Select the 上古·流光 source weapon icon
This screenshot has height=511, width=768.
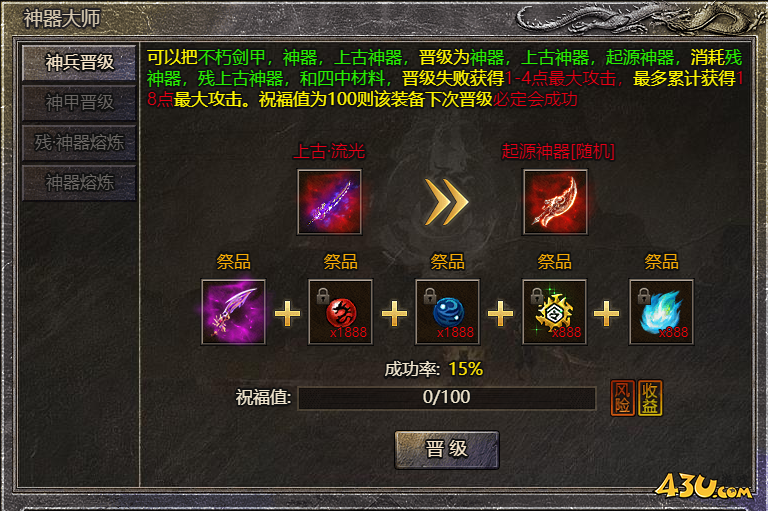[329, 202]
